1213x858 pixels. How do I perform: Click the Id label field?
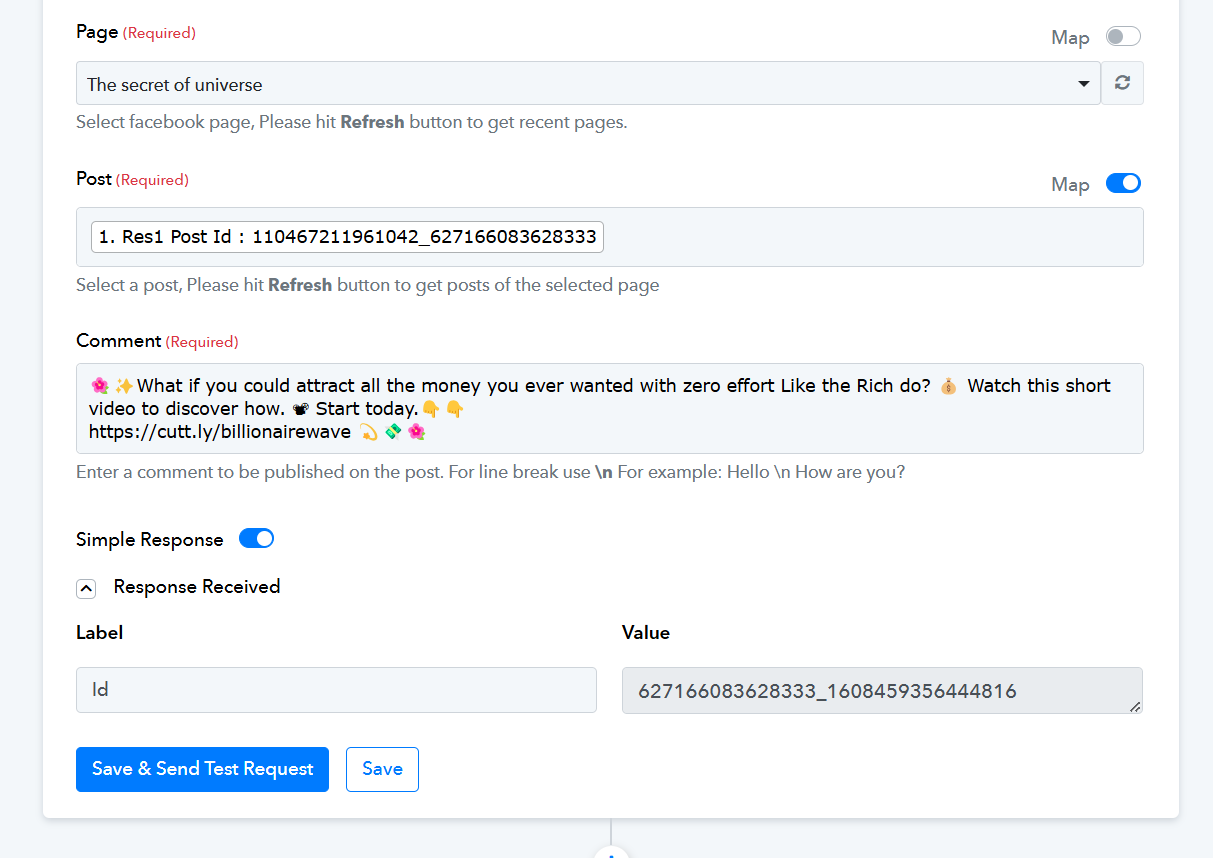(x=336, y=690)
